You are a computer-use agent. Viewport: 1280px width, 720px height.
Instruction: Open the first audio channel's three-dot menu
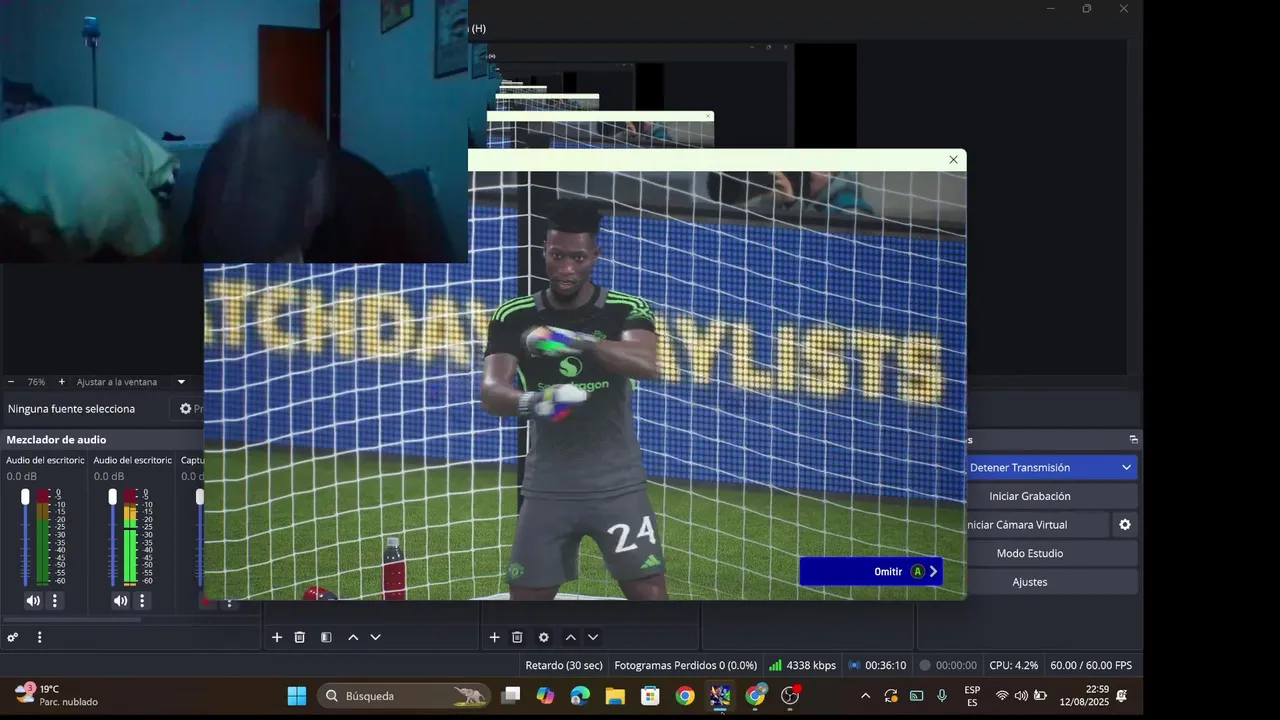(55, 601)
